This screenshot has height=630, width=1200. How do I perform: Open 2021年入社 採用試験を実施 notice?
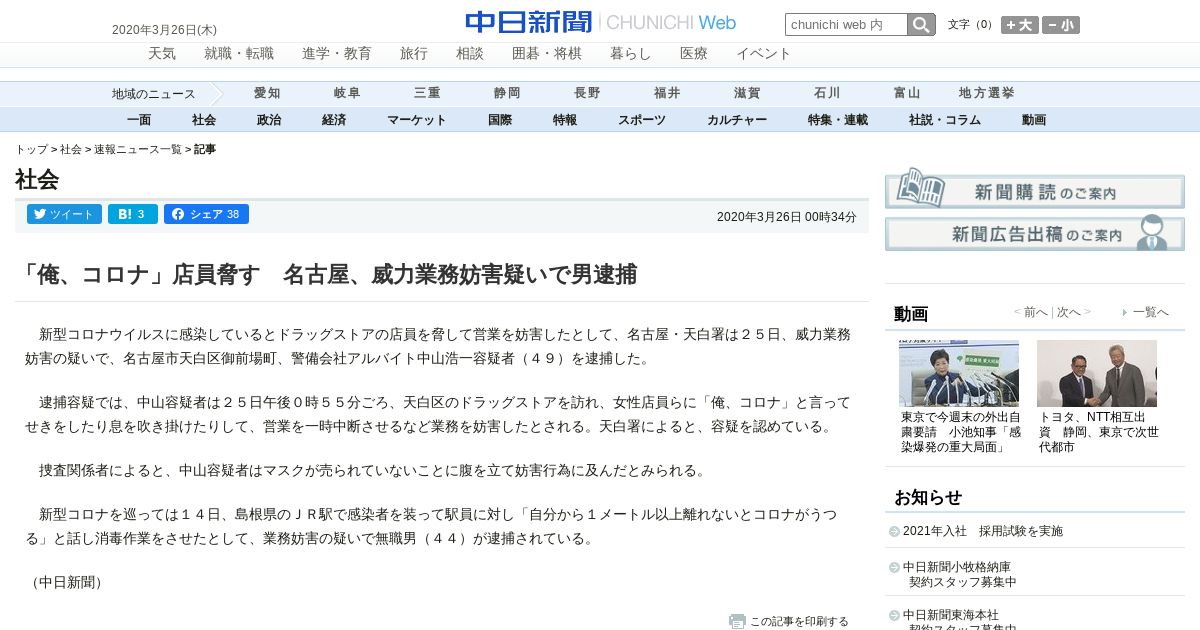pos(983,531)
